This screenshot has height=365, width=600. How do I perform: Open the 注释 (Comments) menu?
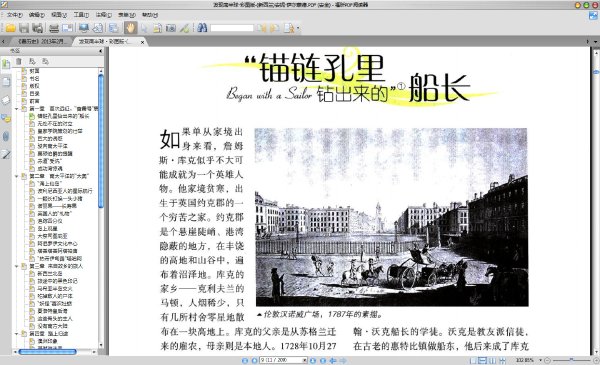coord(103,15)
